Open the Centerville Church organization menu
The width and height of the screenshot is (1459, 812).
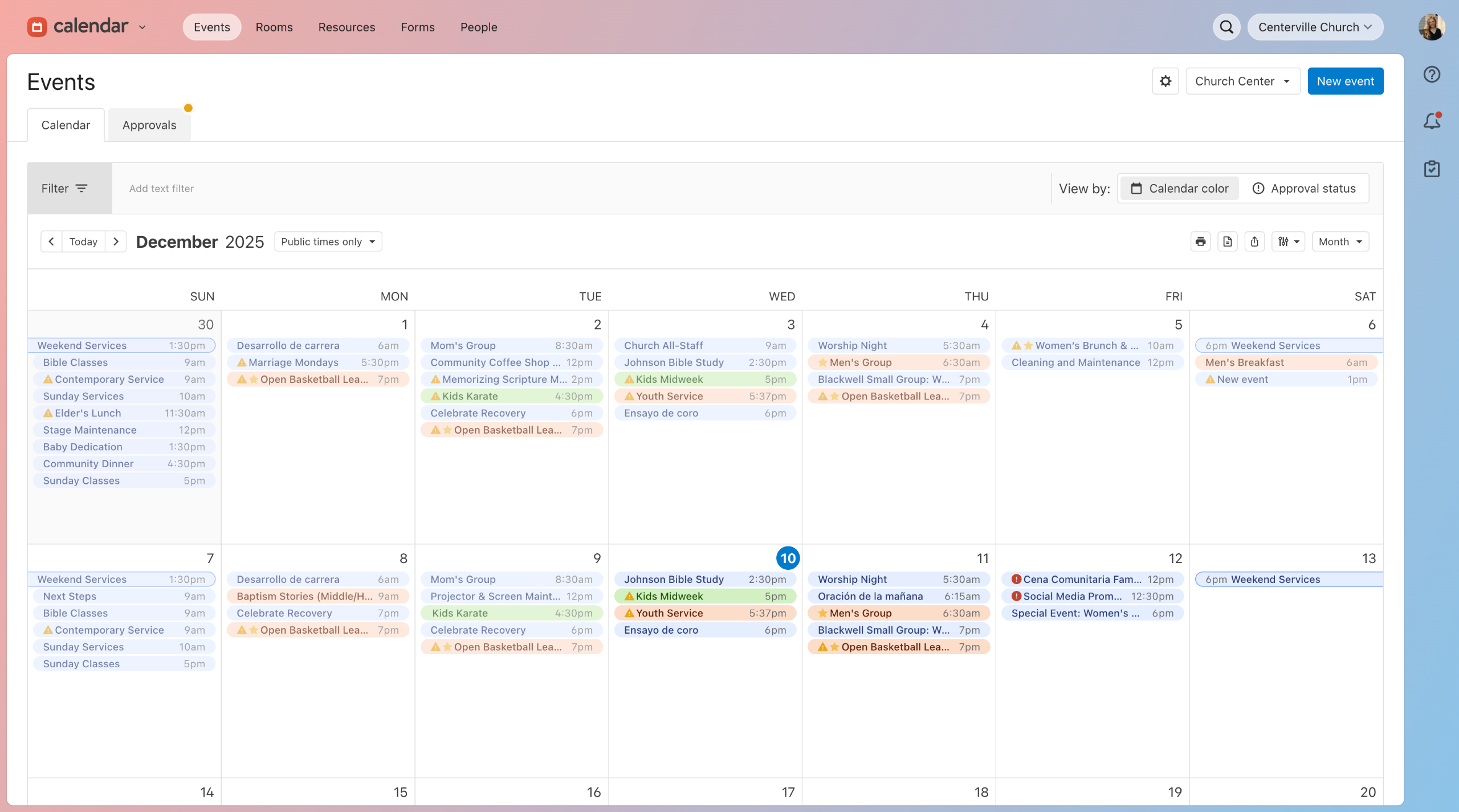(x=1315, y=27)
